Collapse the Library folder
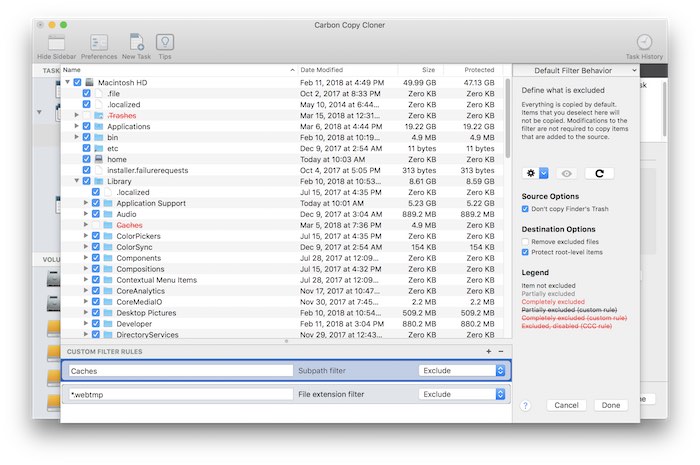The image size is (700, 465). click(x=77, y=181)
